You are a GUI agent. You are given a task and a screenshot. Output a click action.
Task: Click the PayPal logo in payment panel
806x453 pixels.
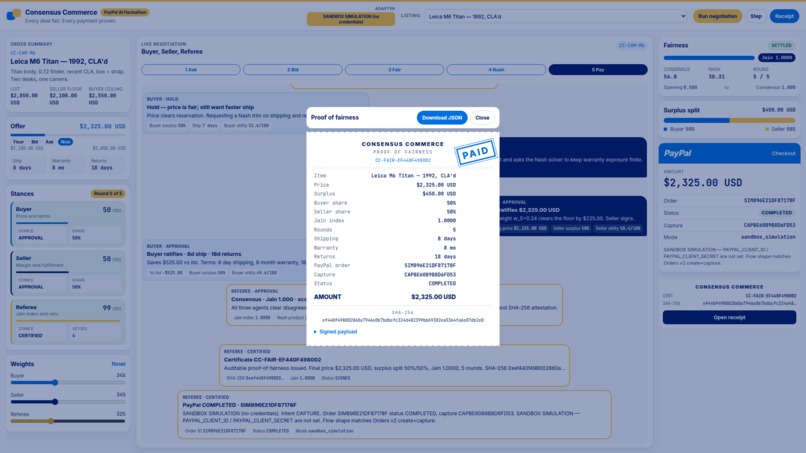coord(677,153)
